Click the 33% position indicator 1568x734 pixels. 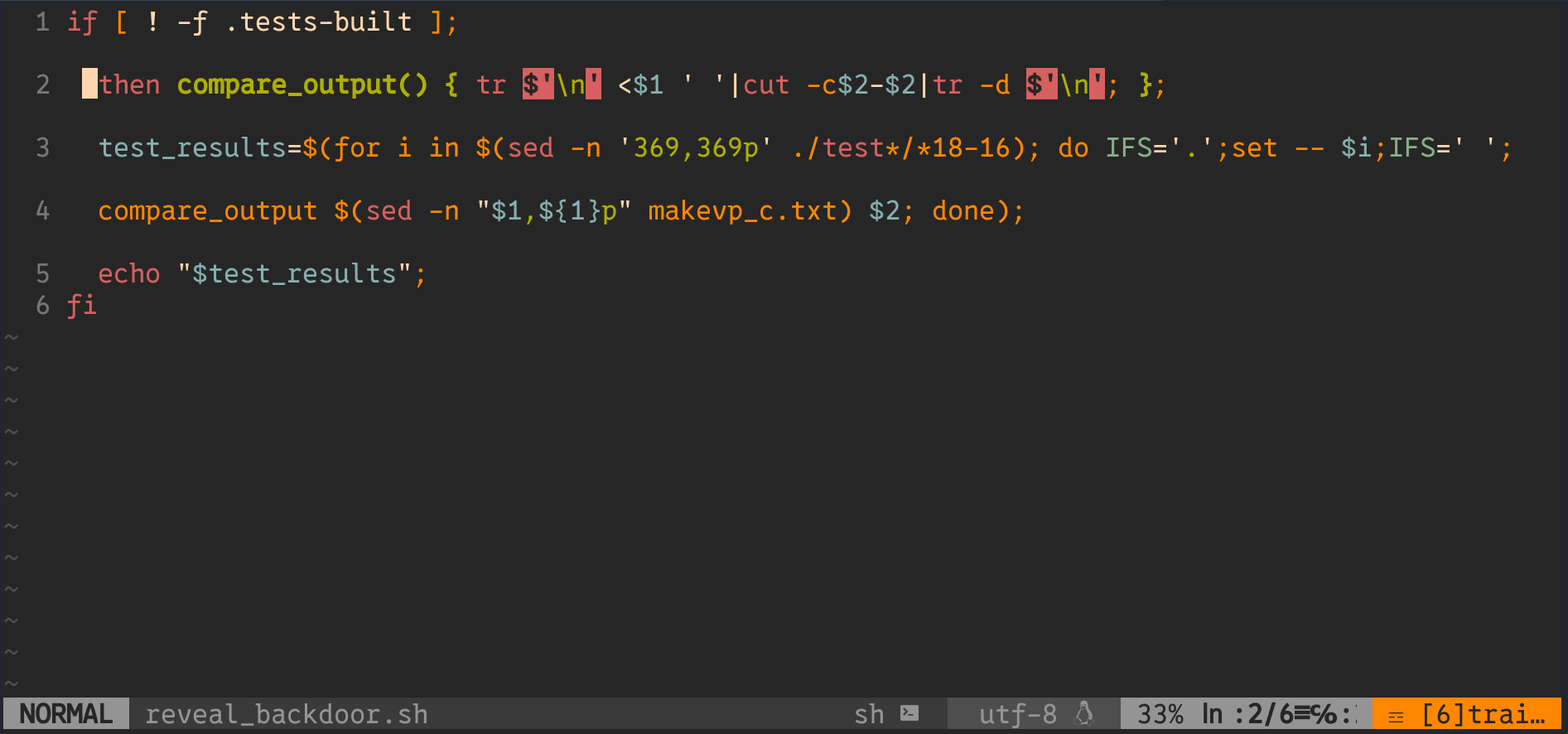point(1160,714)
